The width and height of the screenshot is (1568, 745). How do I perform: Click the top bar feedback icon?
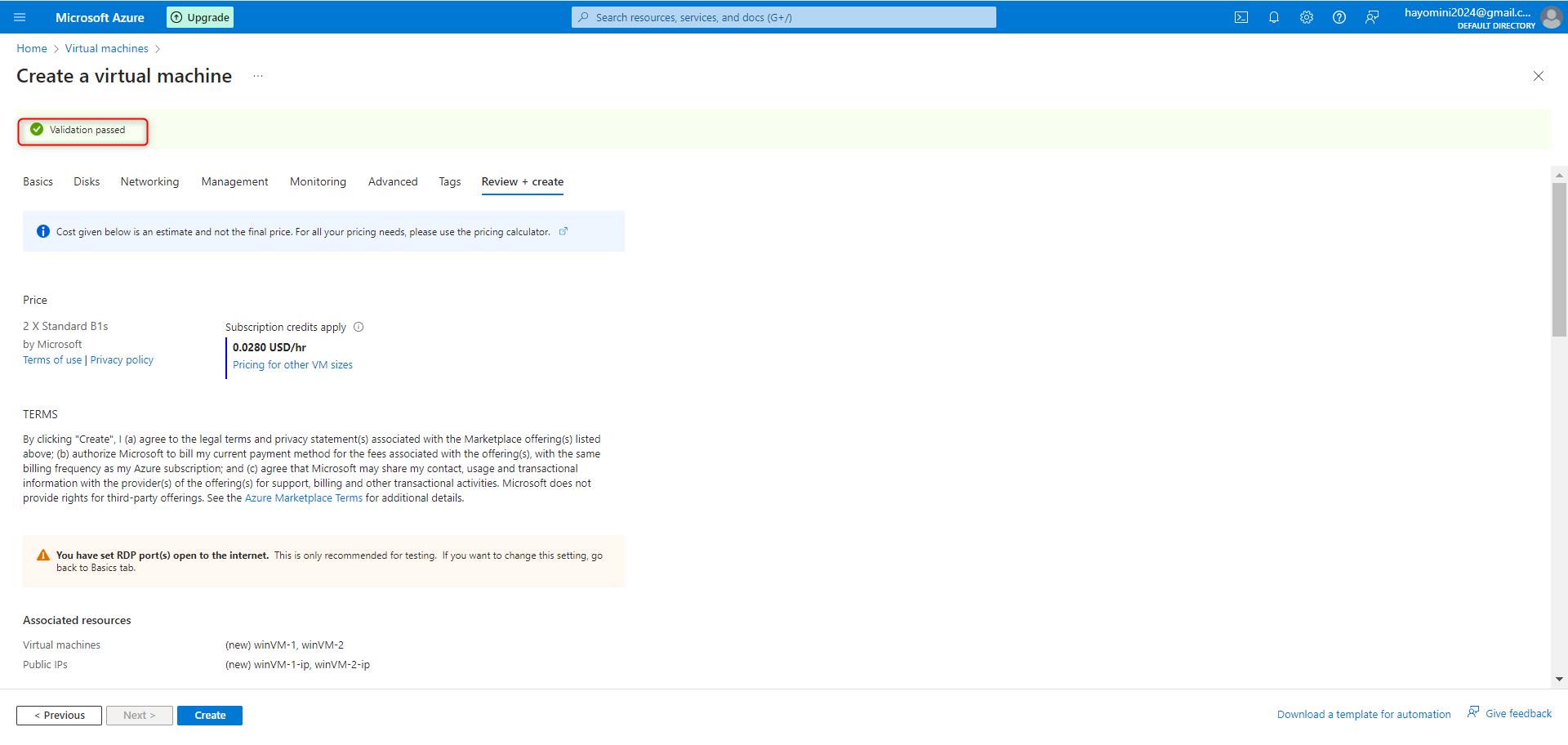[1372, 17]
